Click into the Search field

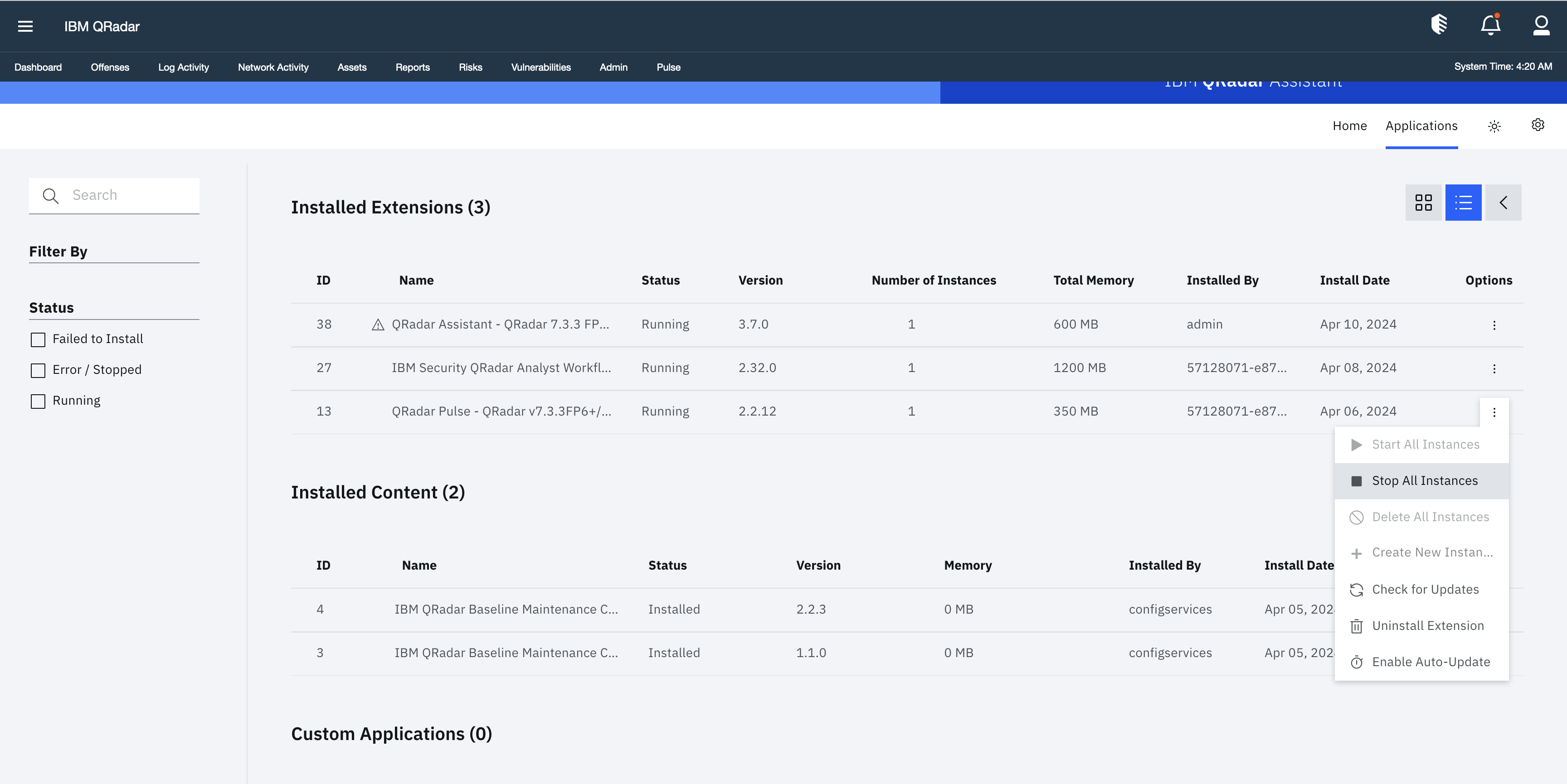point(114,195)
